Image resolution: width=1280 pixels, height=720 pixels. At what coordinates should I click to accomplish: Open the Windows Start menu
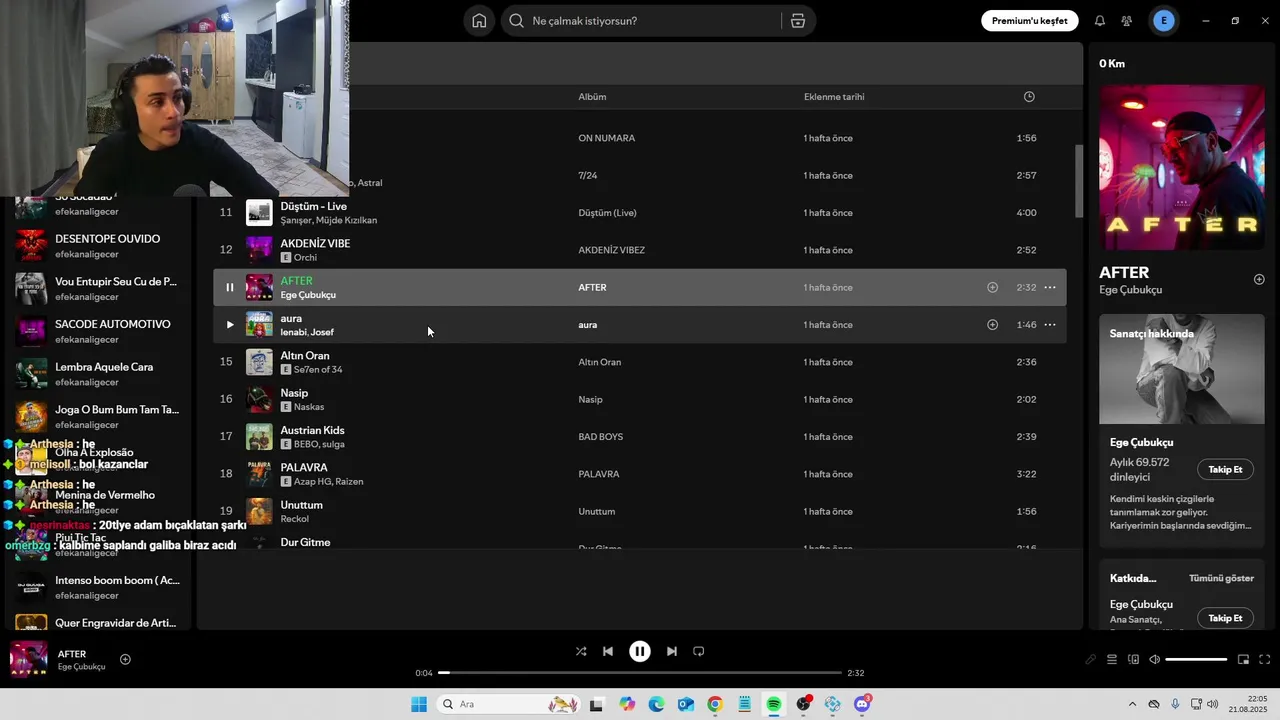click(418, 704)
